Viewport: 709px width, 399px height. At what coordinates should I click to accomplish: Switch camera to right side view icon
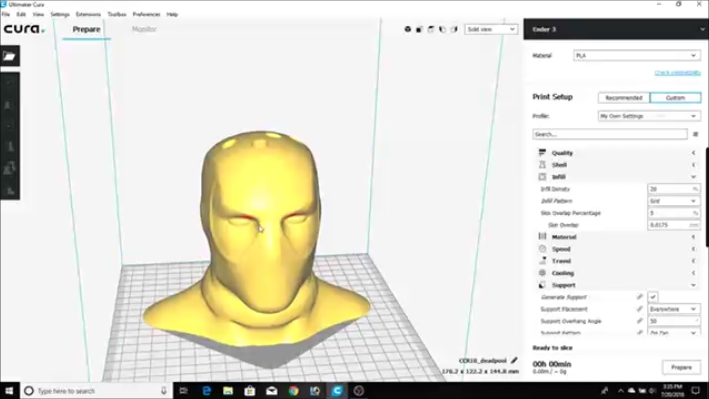tap(454, 29)
